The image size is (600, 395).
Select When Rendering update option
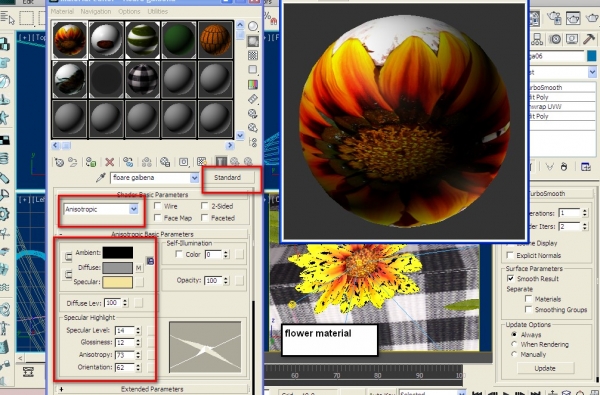(x=514, y=344)
